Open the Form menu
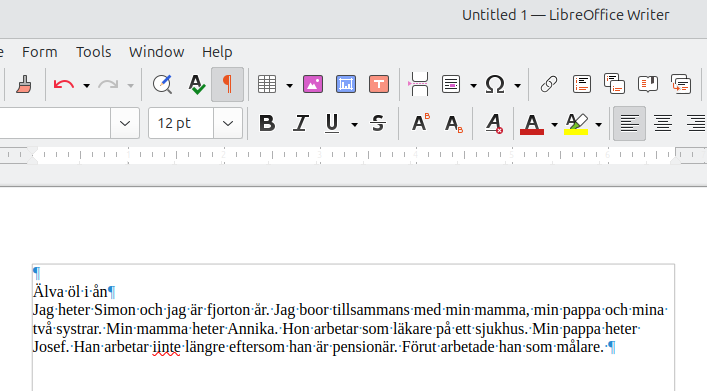 pos(40,52)
